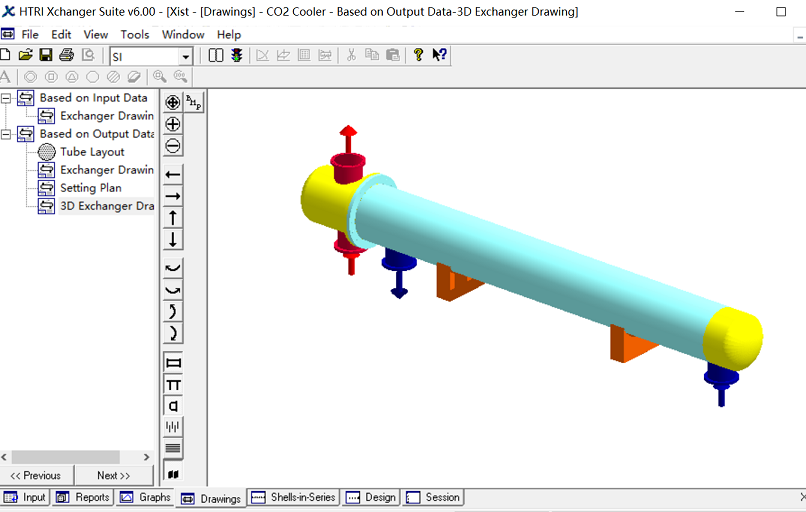Zoom out with the minus circle icon
The width and height of the screenshot is (806, 512).
click(x=173, y=146)
